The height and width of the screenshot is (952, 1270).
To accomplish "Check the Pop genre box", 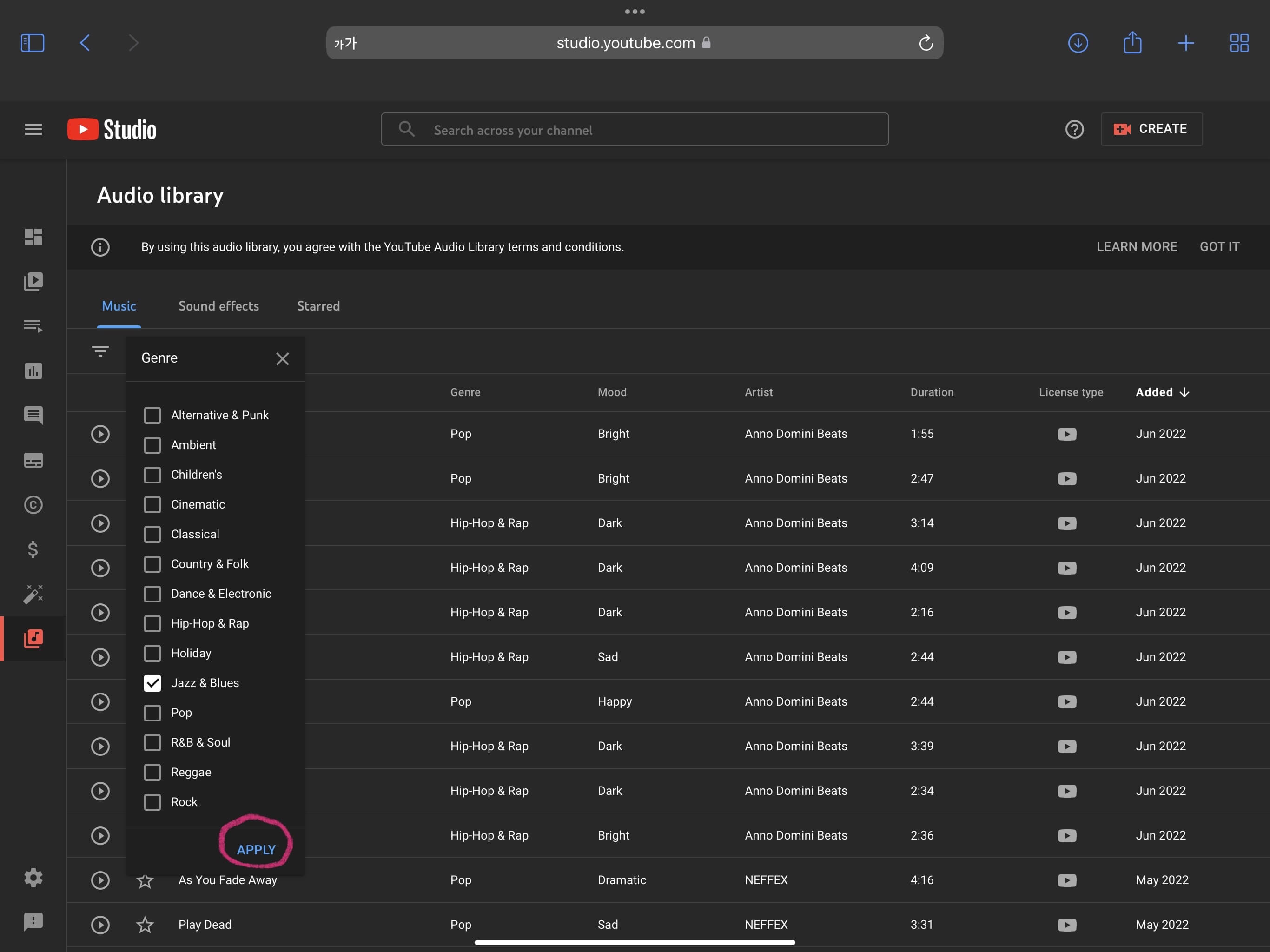I will pos(152,713).
